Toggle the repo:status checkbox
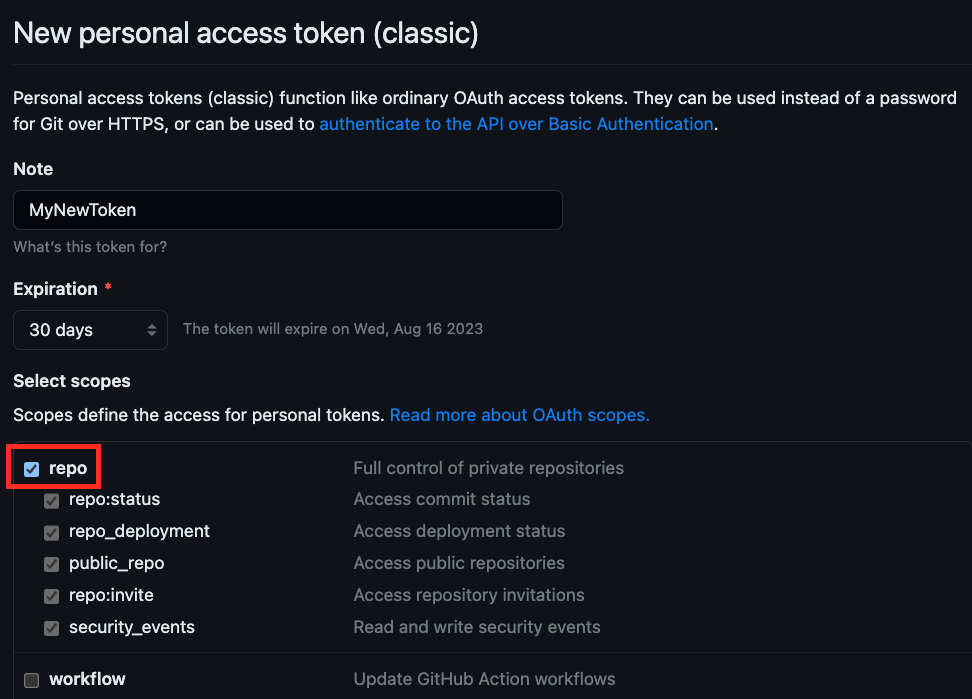The image size is (972, 699). tap(52, 500)
